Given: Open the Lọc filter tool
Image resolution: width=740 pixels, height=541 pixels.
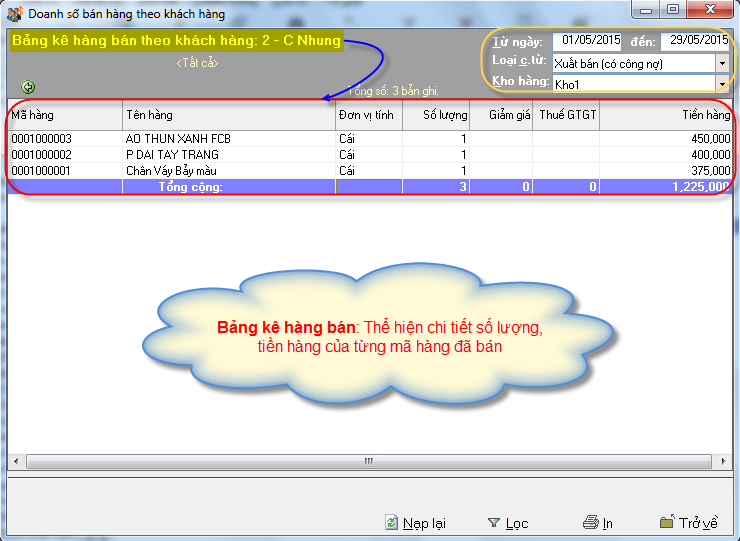Looking at the screenshot, I should coord(508,523).
